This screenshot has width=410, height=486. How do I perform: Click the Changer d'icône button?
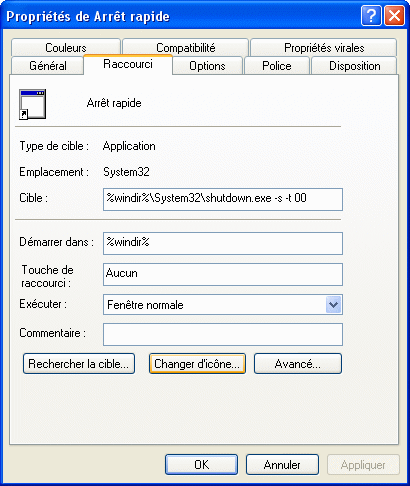tap(197, 364)
